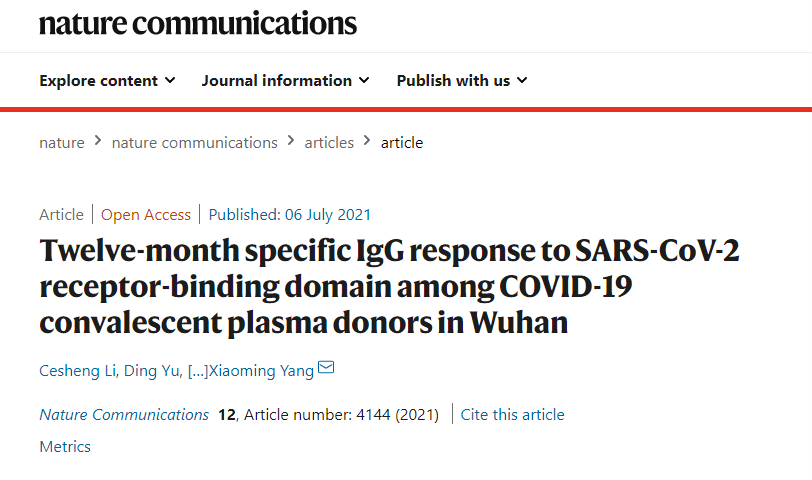Viewport: 812px width, 480px height.
Task: Open the nature communications breadcrumb link
Action: coord(194,143)
